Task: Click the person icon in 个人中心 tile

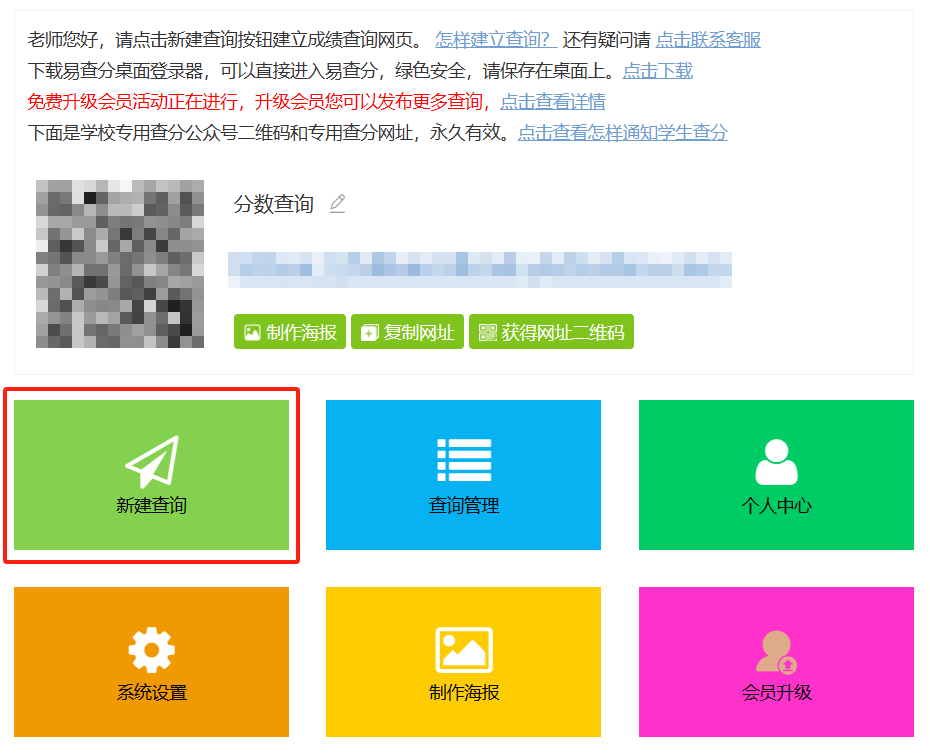Action: [x=776, y=462]
